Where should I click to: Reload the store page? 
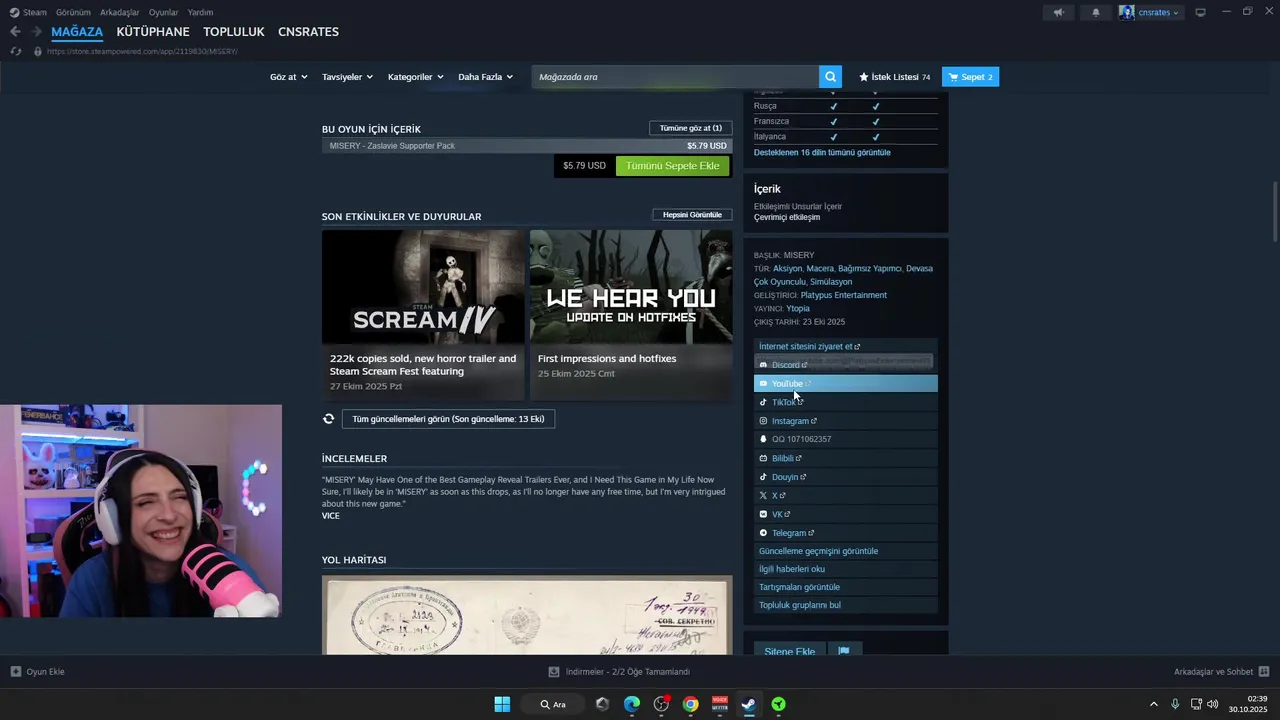click(x=15, y=51)
